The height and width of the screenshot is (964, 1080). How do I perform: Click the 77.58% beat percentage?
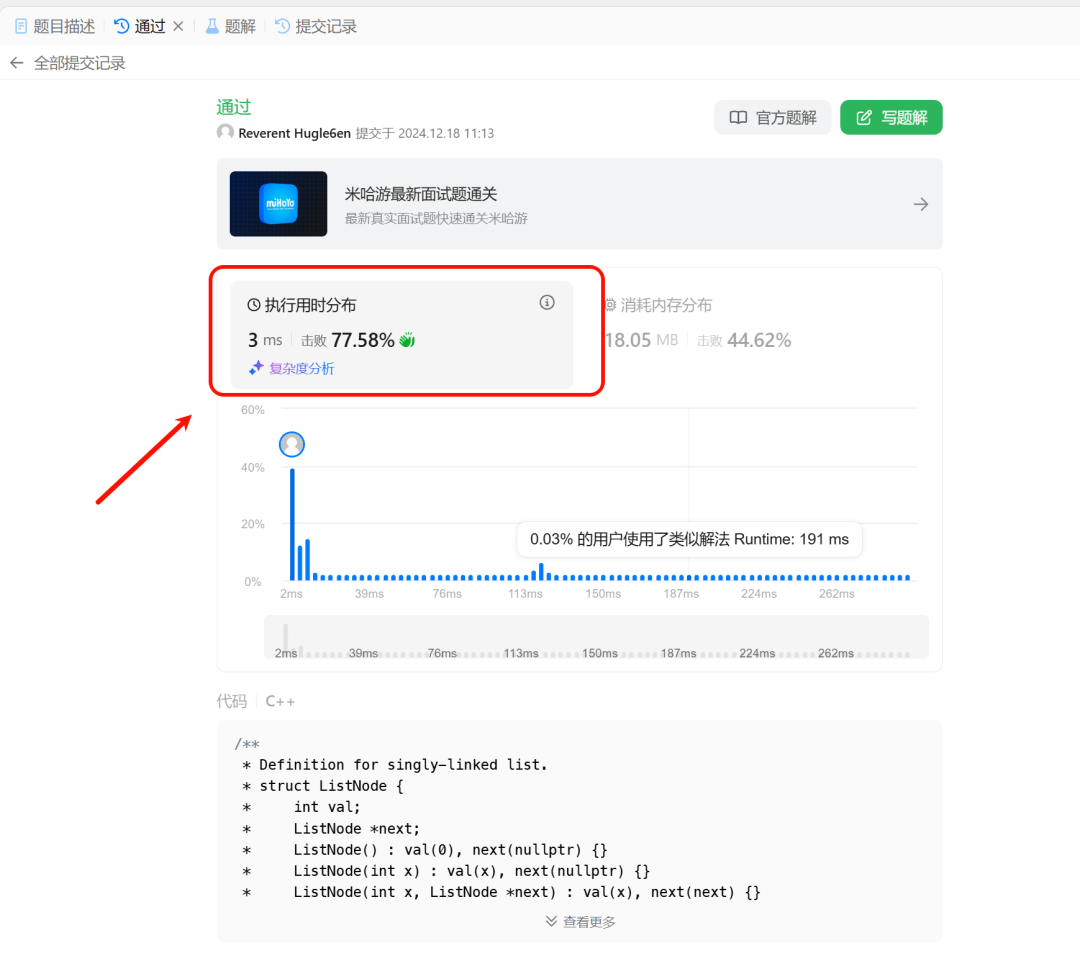[x=363, y=340]
